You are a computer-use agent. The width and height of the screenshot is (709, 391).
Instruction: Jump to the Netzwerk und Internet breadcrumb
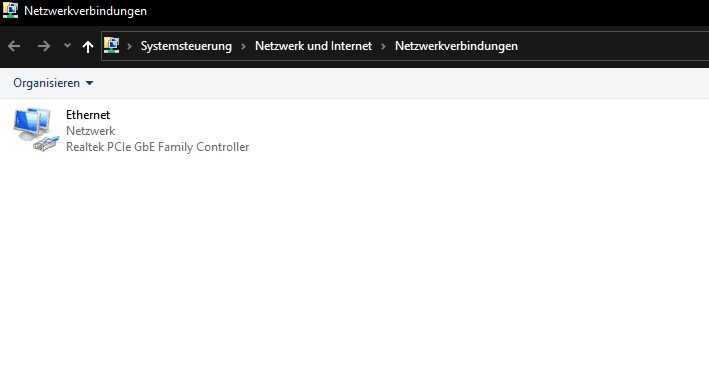(x=313, y=46)
